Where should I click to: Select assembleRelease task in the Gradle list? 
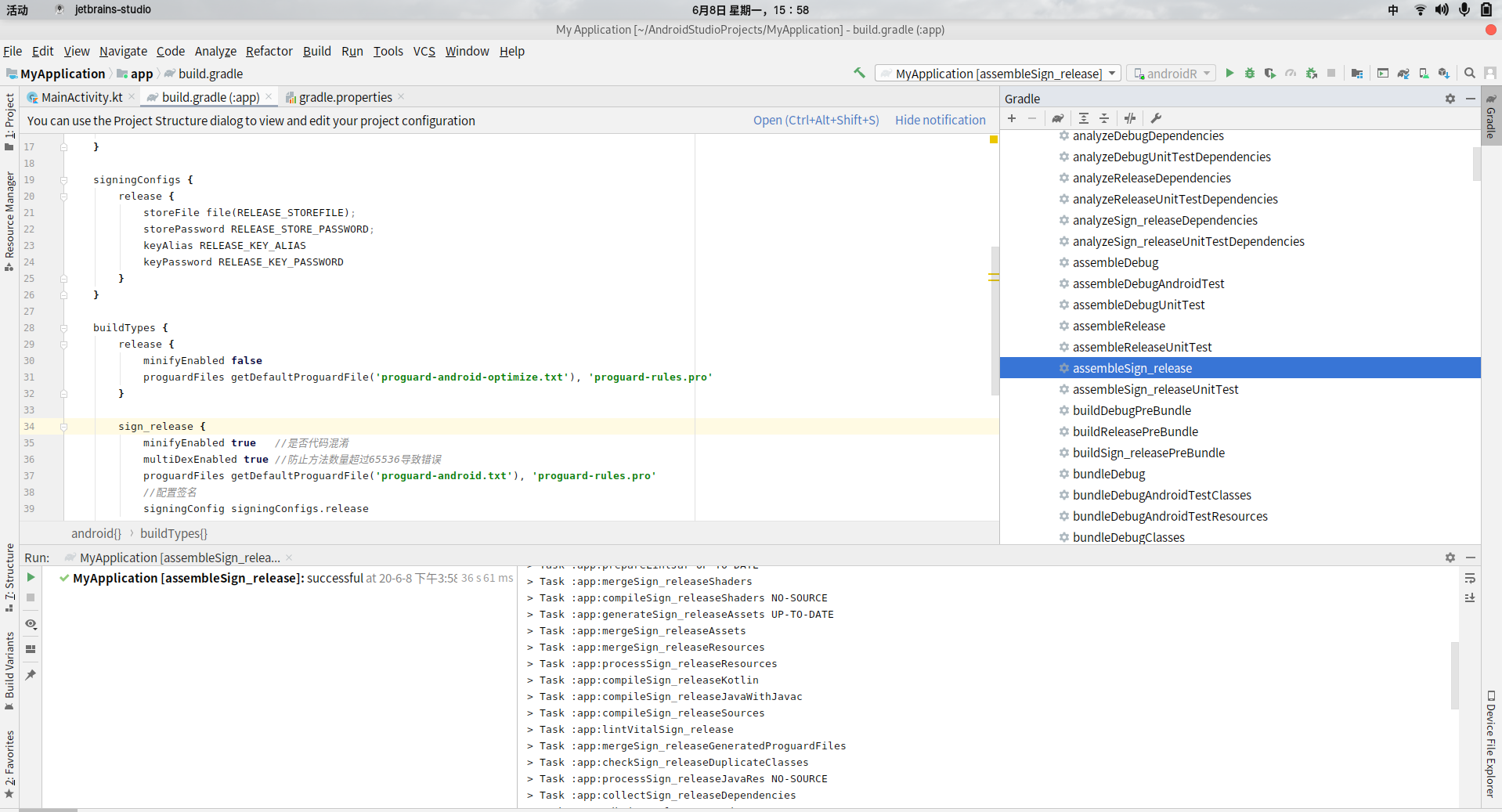pos(1118,326)
